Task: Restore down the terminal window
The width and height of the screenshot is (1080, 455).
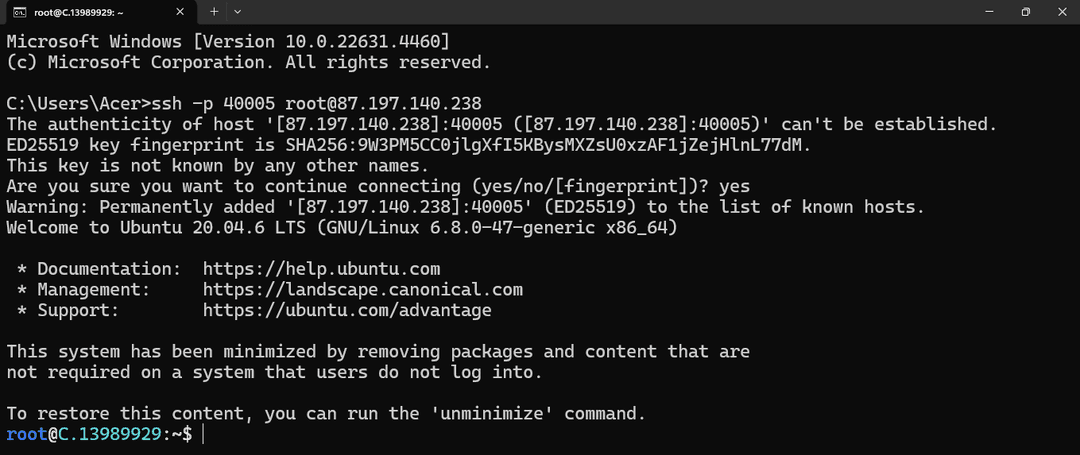Action: [x=1026, y=12]
